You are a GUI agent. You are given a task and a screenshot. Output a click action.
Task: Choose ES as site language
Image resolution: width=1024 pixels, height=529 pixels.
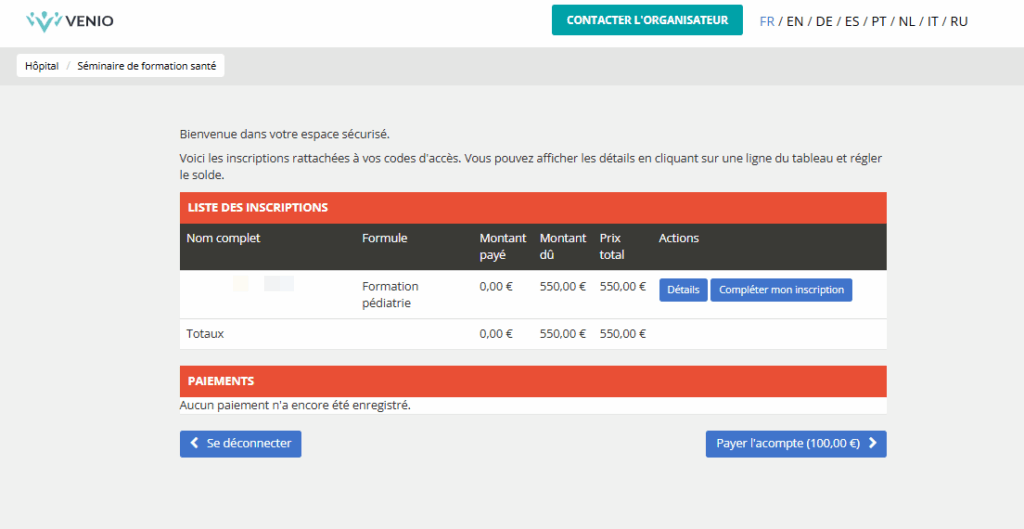[x=852, y=21]
